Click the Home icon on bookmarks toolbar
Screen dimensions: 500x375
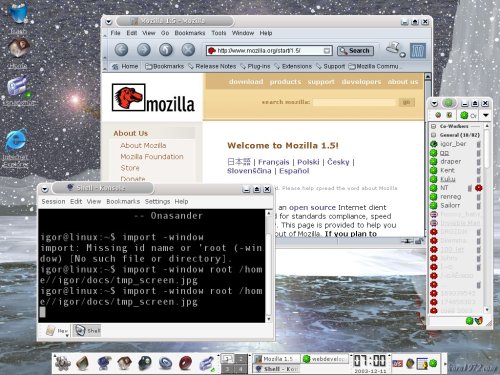coord(115,67)
